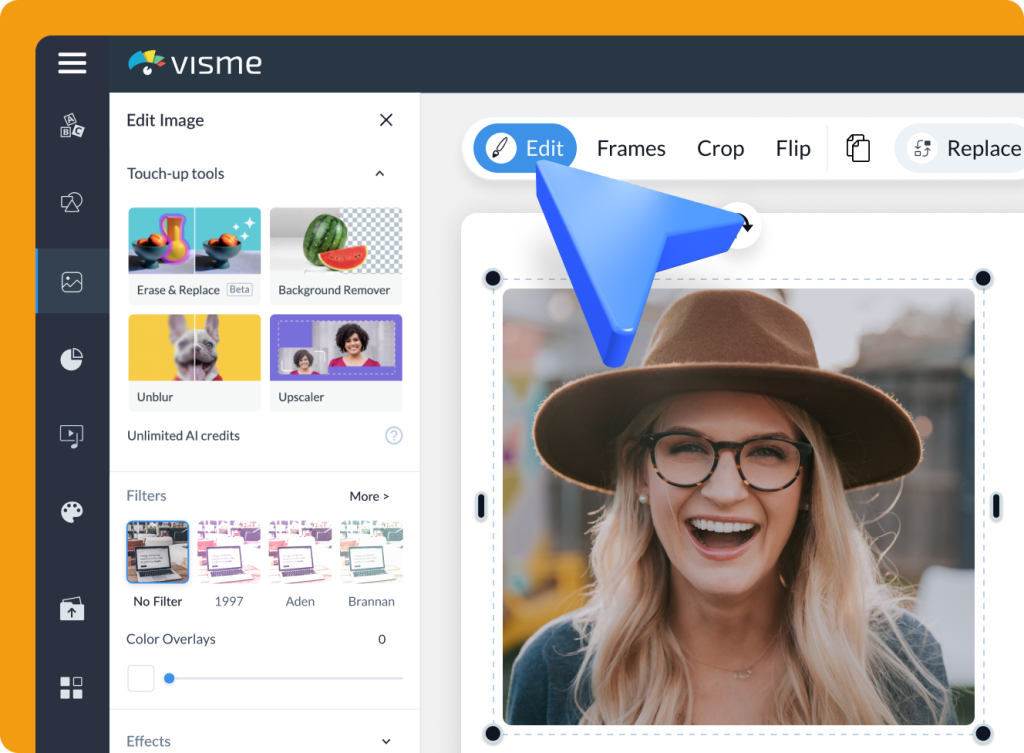This screenshot has width=1024, height=753.
Task: Select the Upscaler tool
Action: pyautogui.click(x=336, y=363)
